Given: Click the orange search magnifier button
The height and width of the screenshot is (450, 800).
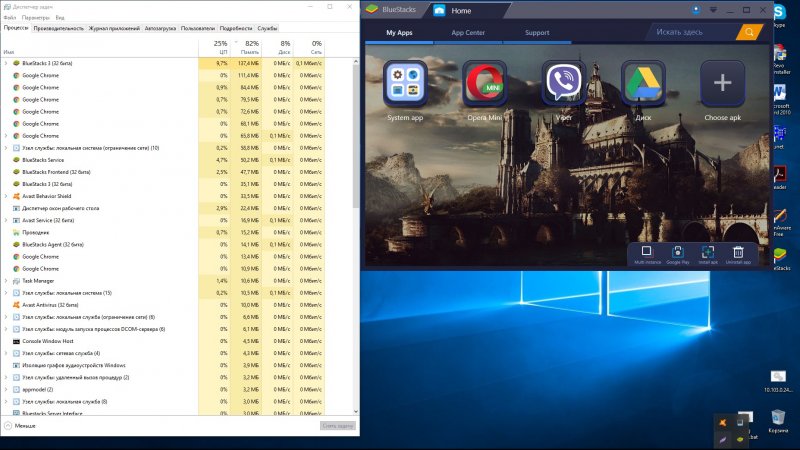Looking at the screenshot, I should pyautogui.click(x=749, y=32).
